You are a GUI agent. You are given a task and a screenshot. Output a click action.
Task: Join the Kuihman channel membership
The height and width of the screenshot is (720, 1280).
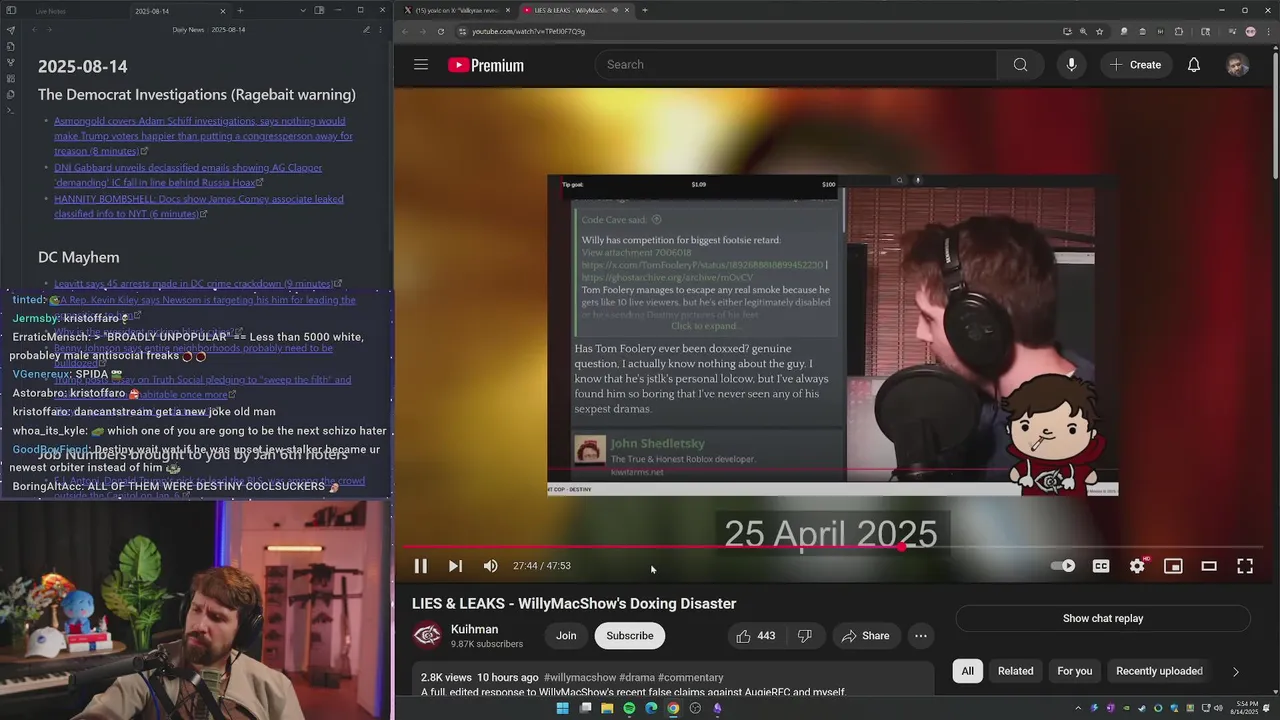click(566, 636)
